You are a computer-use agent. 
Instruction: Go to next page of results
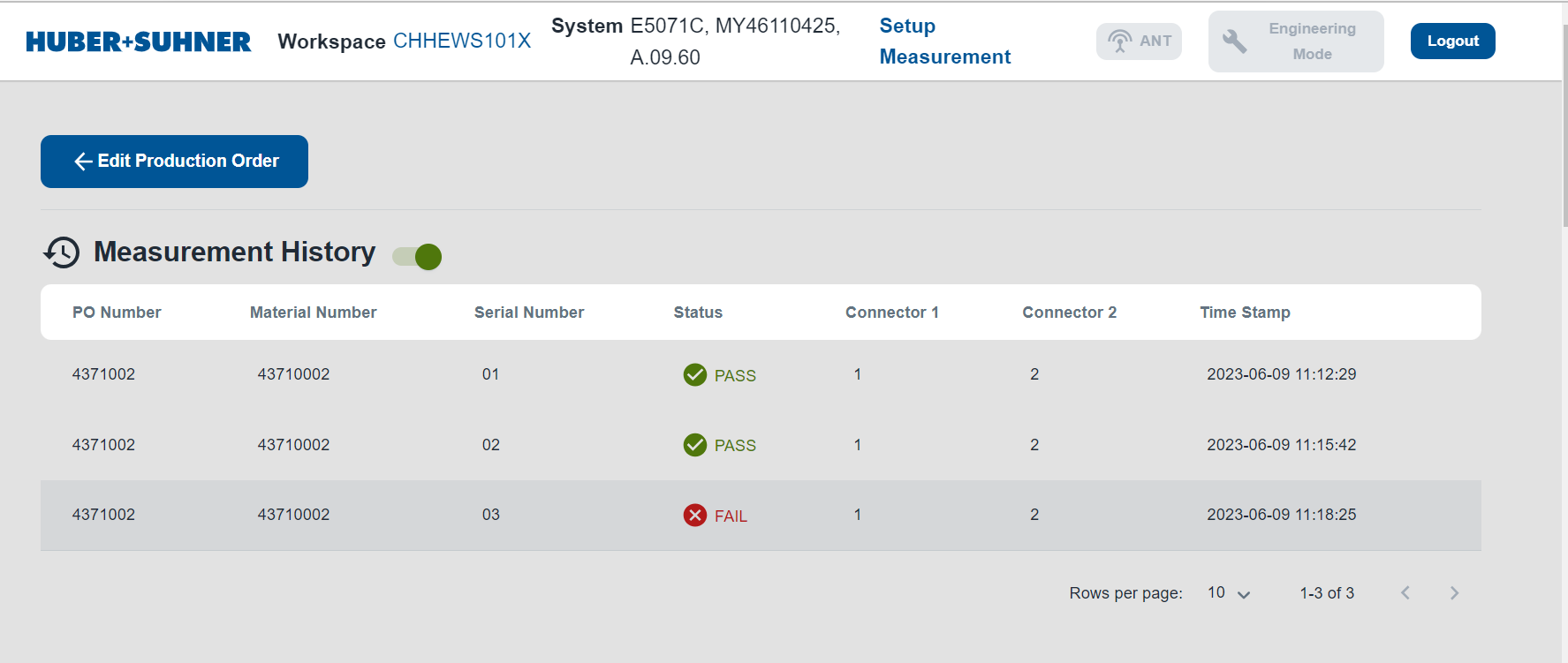[1454, 593]
